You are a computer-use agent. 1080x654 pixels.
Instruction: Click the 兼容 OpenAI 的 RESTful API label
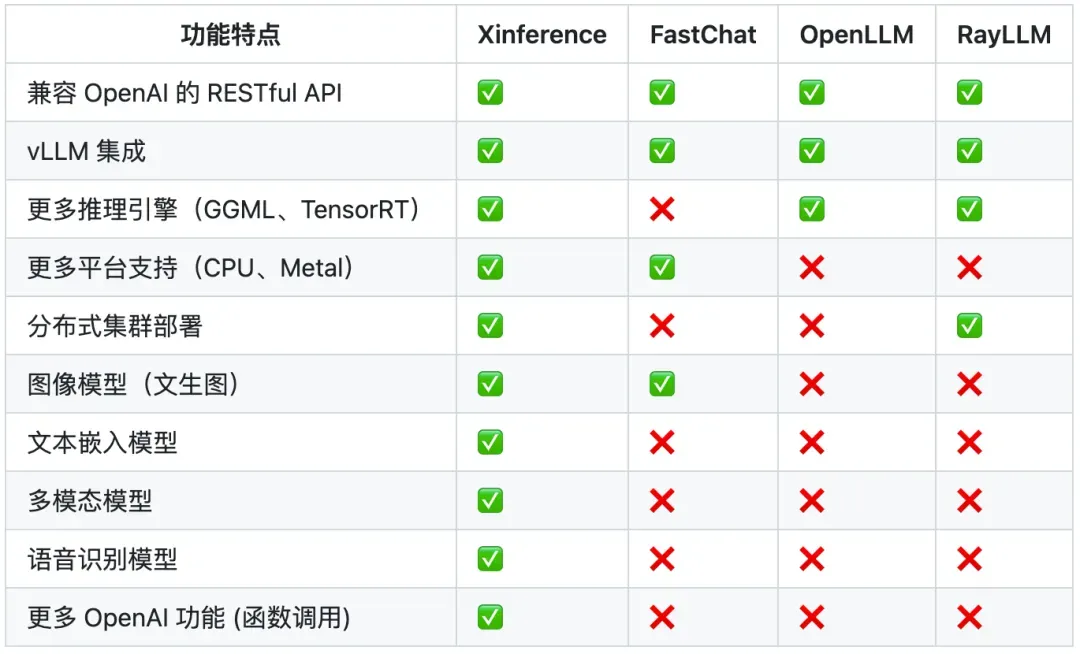(185, 93)
